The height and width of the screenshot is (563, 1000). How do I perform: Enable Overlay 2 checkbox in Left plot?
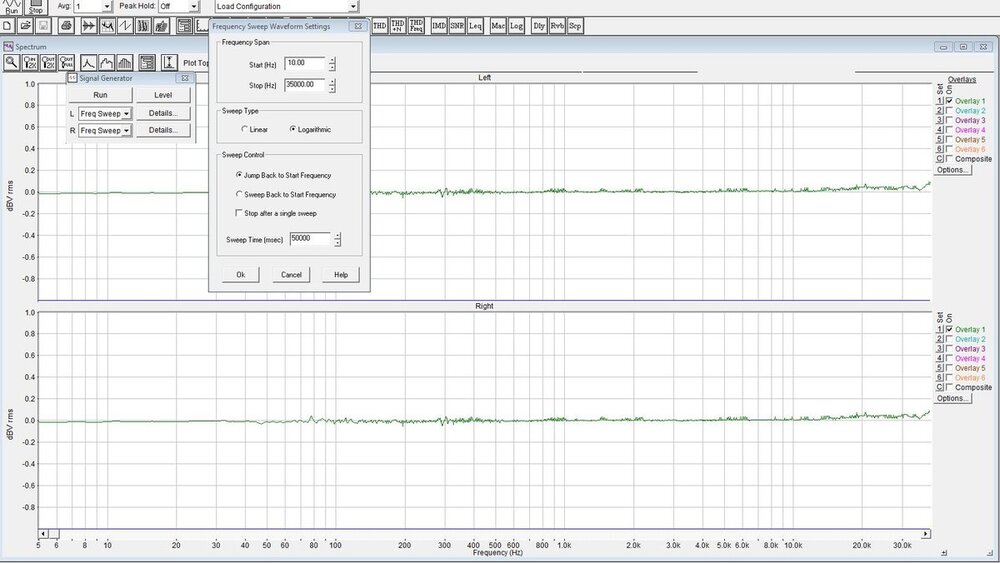tap(950, 110)
